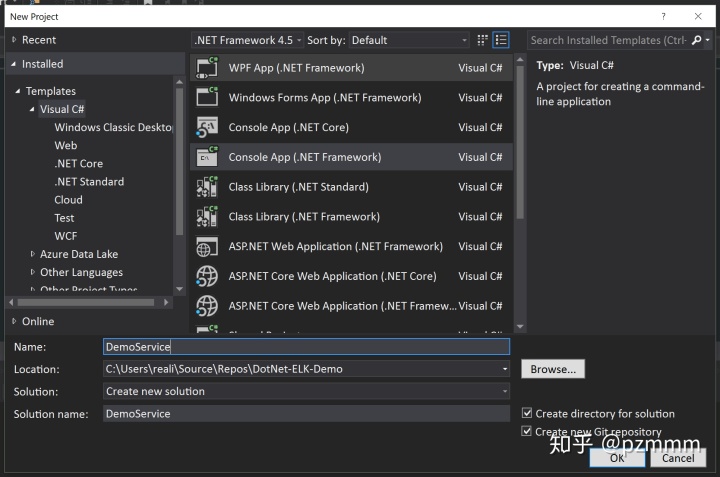Close the New Project dialog
The image size is (720, 477).
[698, 17]
